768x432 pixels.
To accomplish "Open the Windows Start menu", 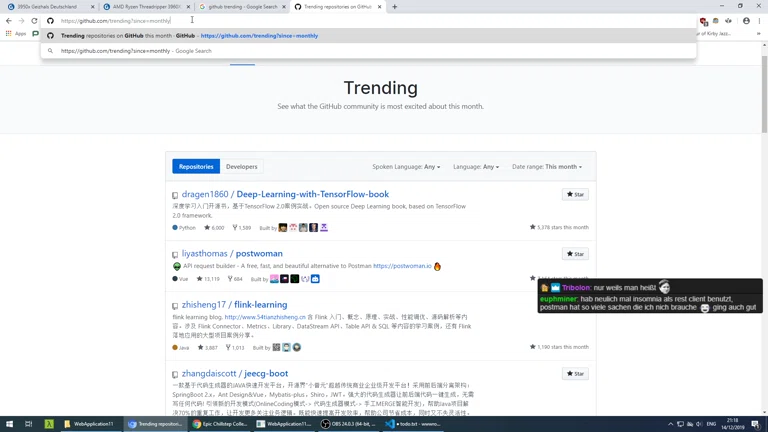I will pyautogui.click(x=9, y=424).
